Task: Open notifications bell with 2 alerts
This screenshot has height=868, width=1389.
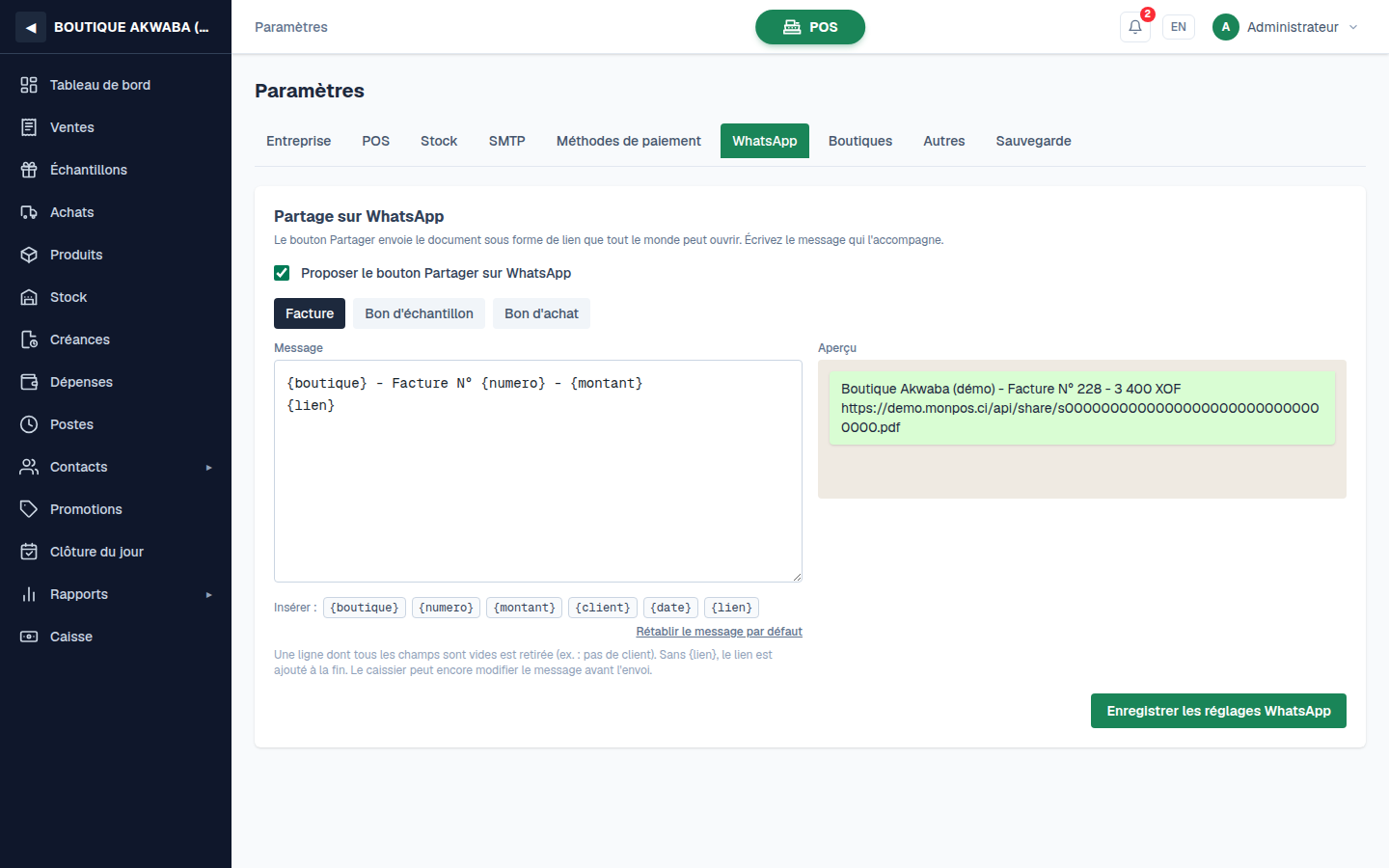Action: coord(1135,27)
